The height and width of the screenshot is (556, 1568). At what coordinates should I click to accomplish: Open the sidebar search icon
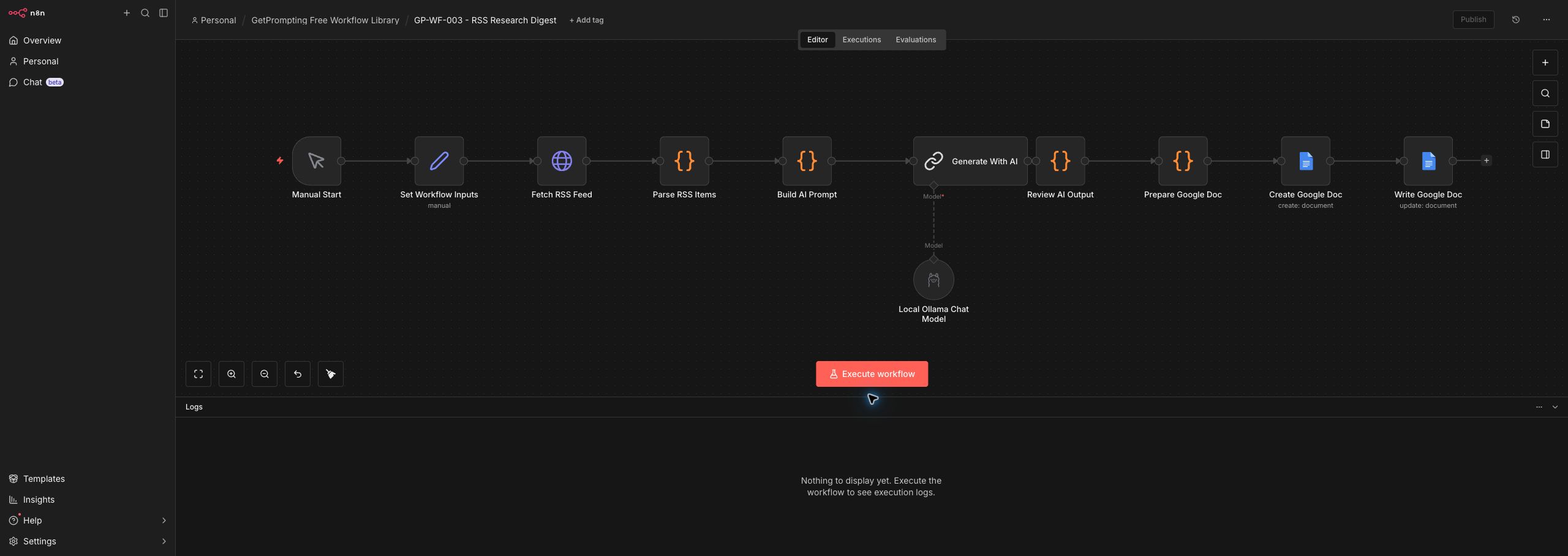[x=145, y=13]
